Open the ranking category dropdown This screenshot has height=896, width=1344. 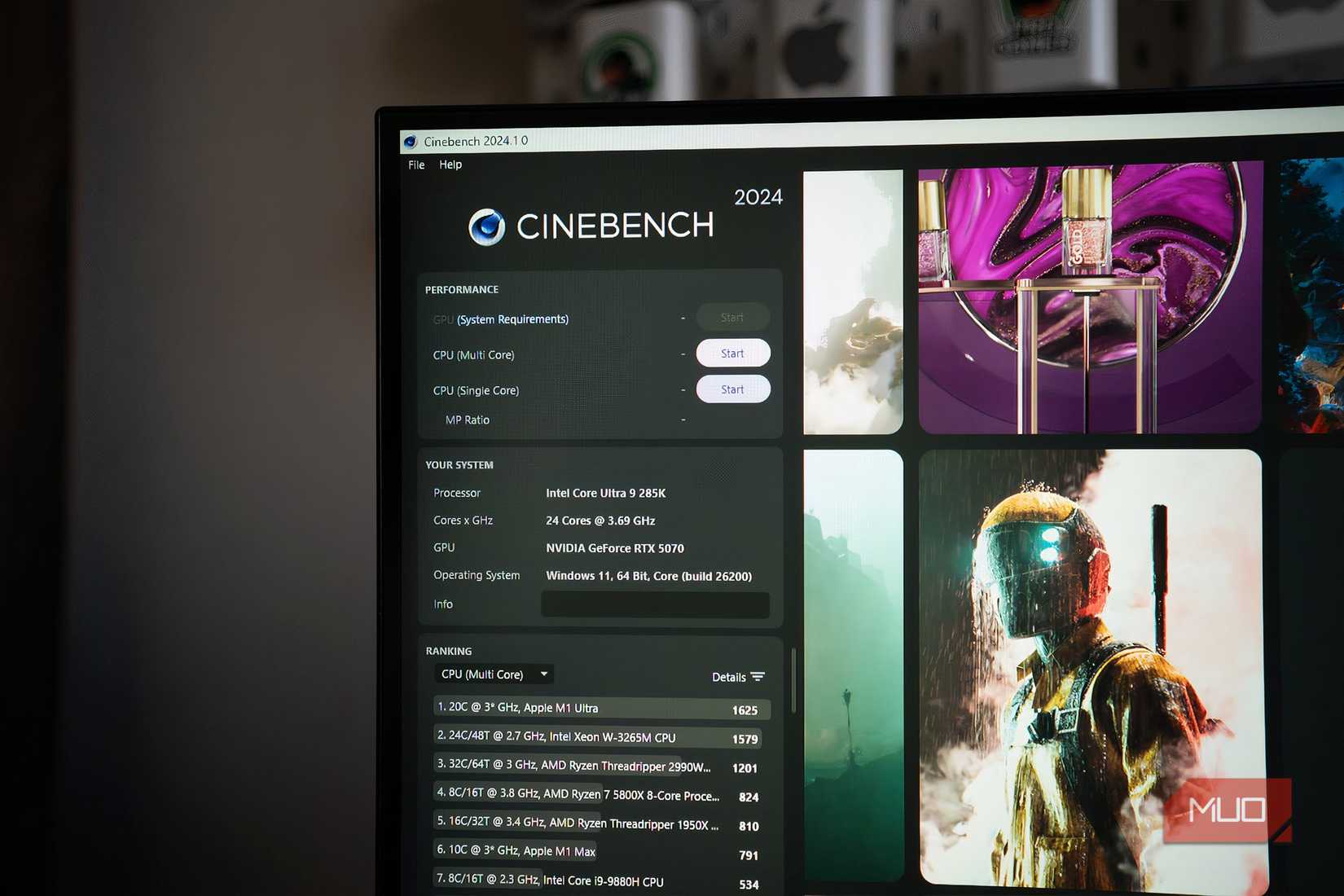493,674
